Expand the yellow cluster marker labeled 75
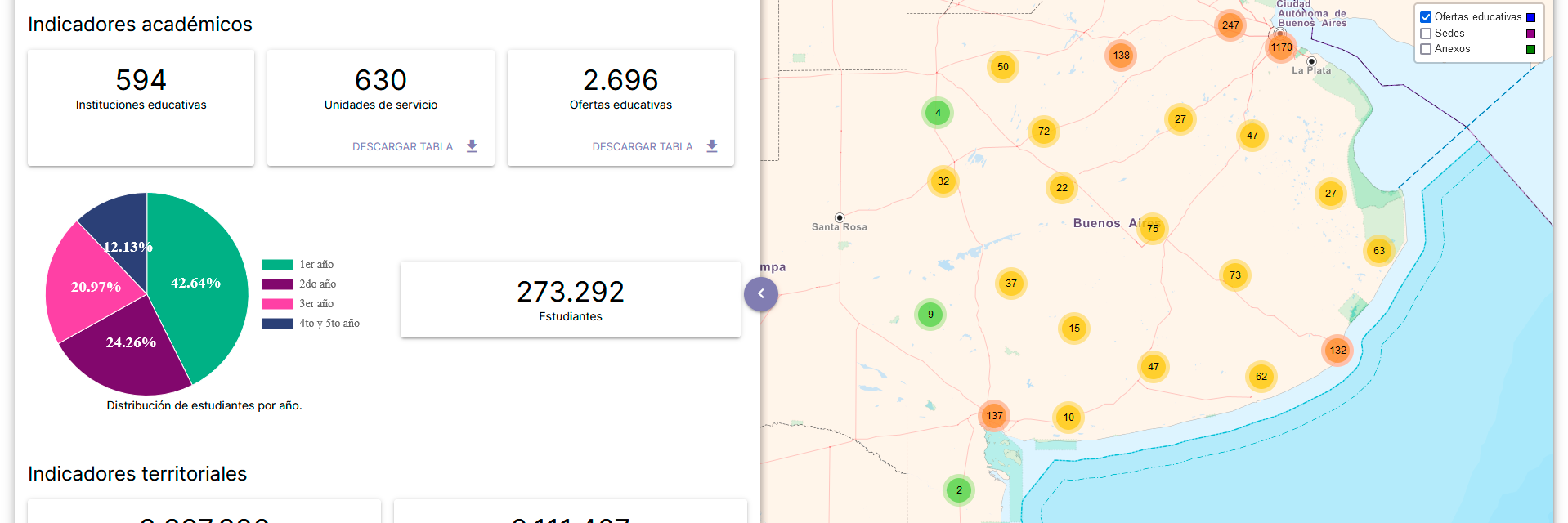The height and width of the screenshot is (523, 1568). click(x=1153, y=229)
